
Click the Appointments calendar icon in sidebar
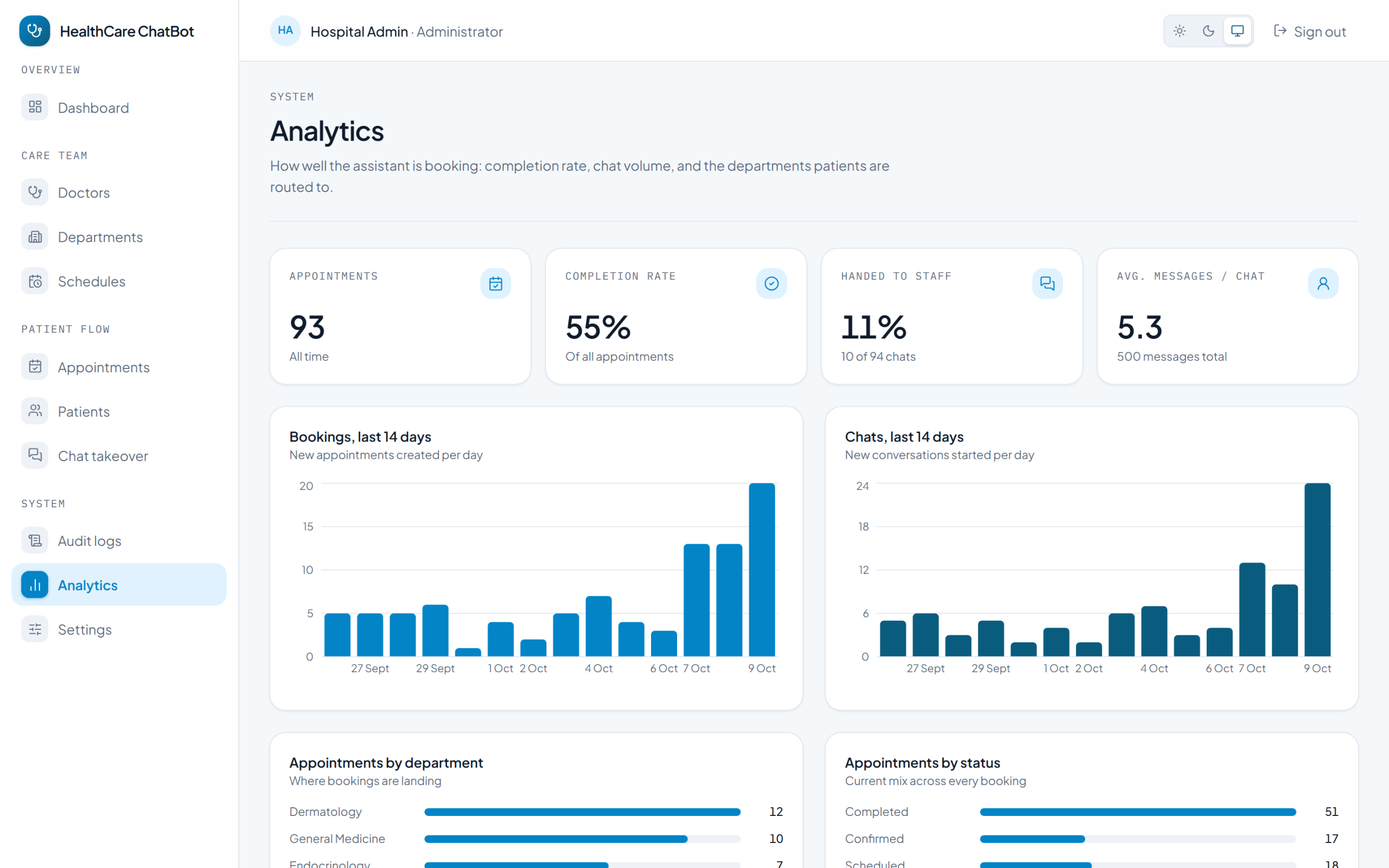[x=35, y=367]
